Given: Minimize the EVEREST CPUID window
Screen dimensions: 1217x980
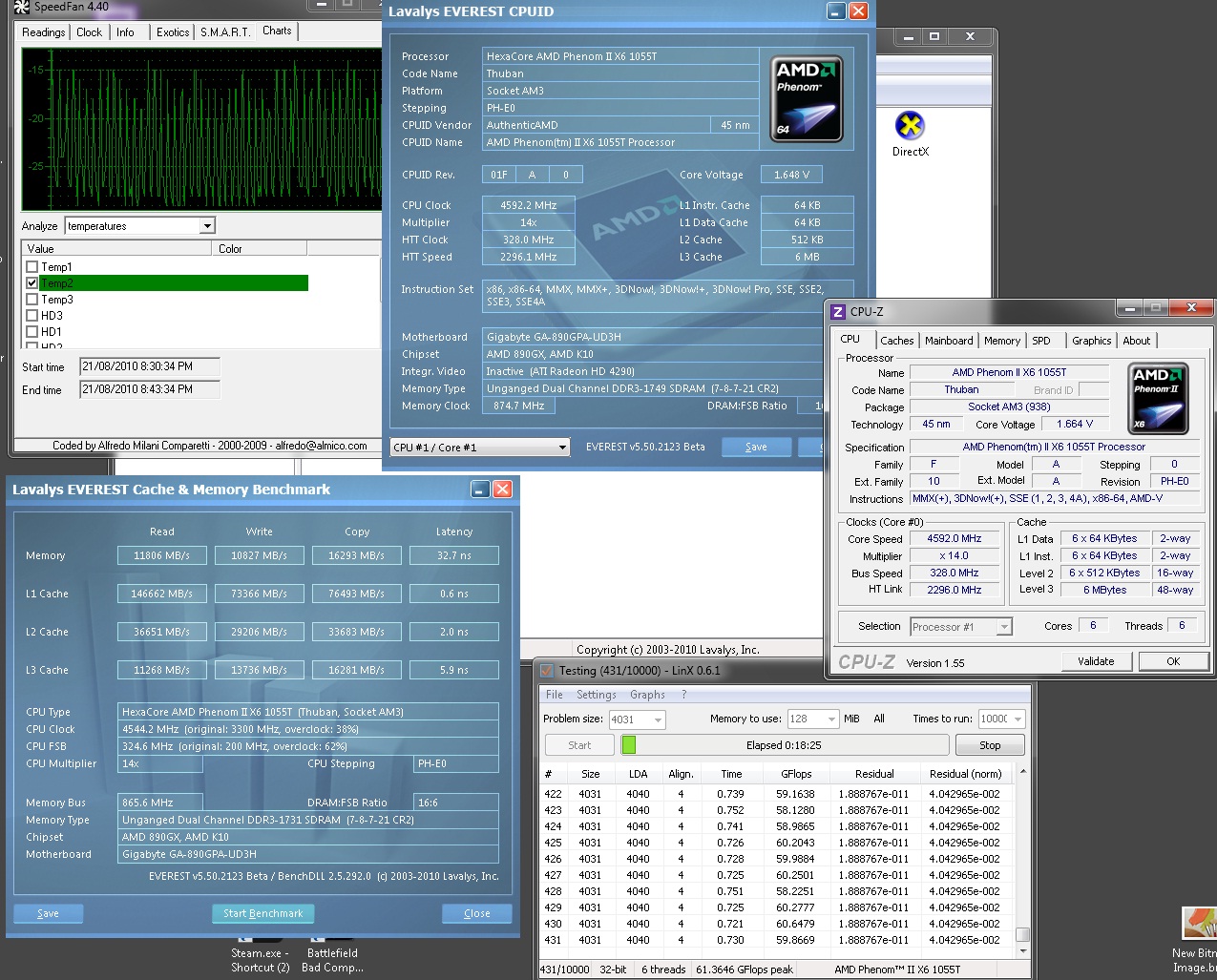Looking at the screenshot, I should (x=836, y=11).
